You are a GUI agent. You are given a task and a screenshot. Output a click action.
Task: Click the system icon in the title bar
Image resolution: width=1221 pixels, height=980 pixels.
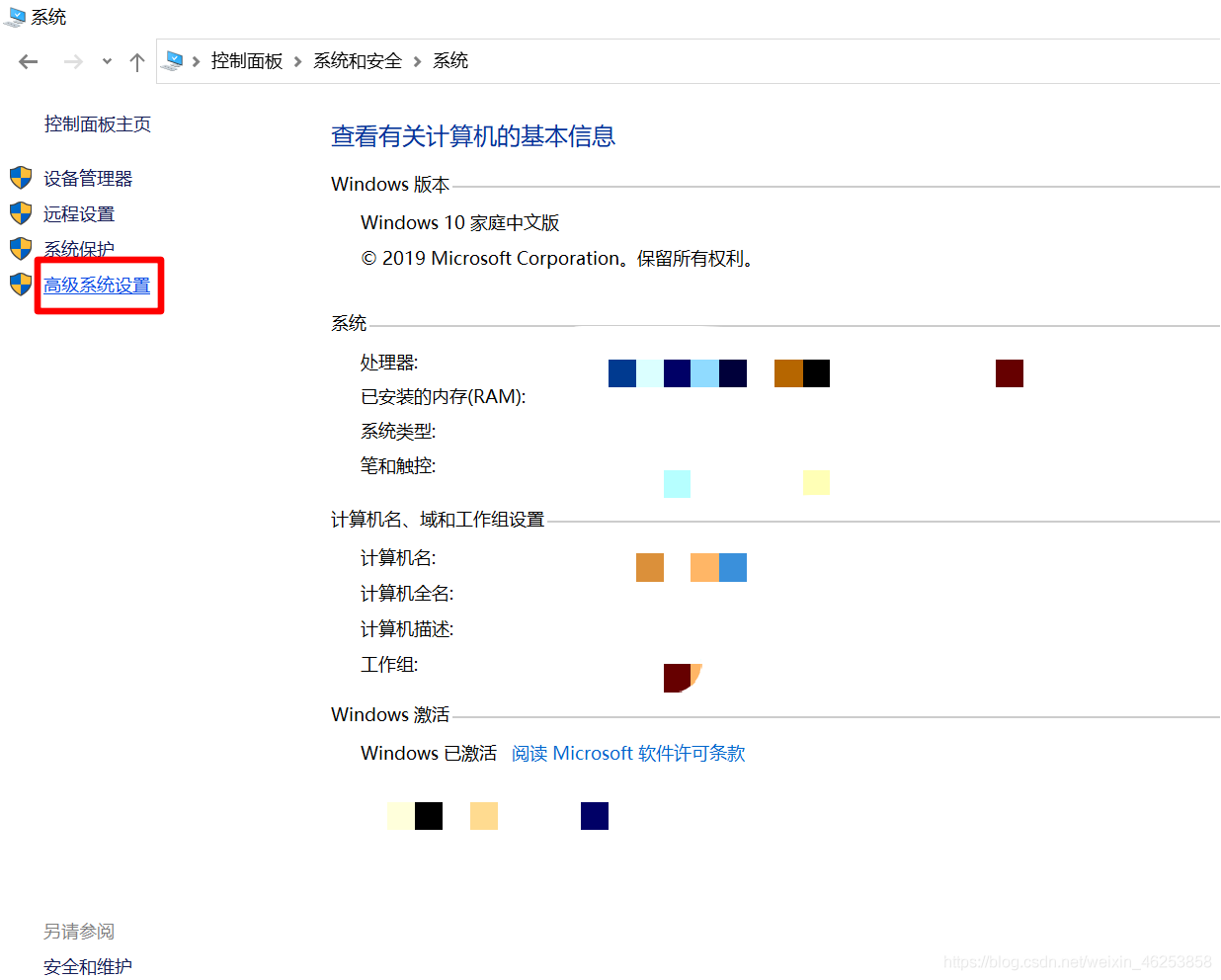(18, 15)
